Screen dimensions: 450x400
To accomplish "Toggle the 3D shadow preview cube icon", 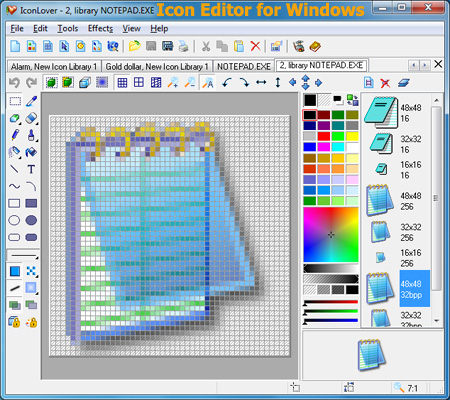I will (85, 82).
